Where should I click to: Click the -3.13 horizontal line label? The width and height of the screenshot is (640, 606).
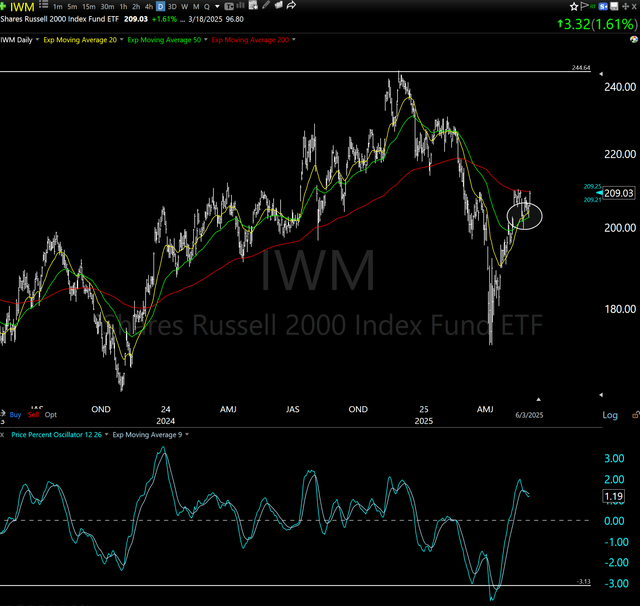(584, 581)
